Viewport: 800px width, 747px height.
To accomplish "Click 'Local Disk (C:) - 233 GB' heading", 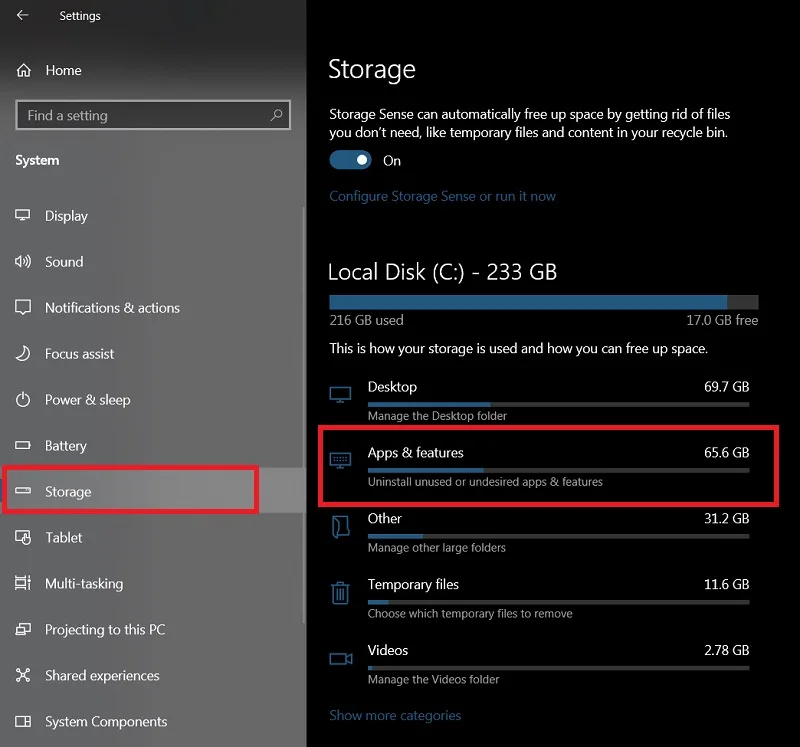I will click(442, 272).
